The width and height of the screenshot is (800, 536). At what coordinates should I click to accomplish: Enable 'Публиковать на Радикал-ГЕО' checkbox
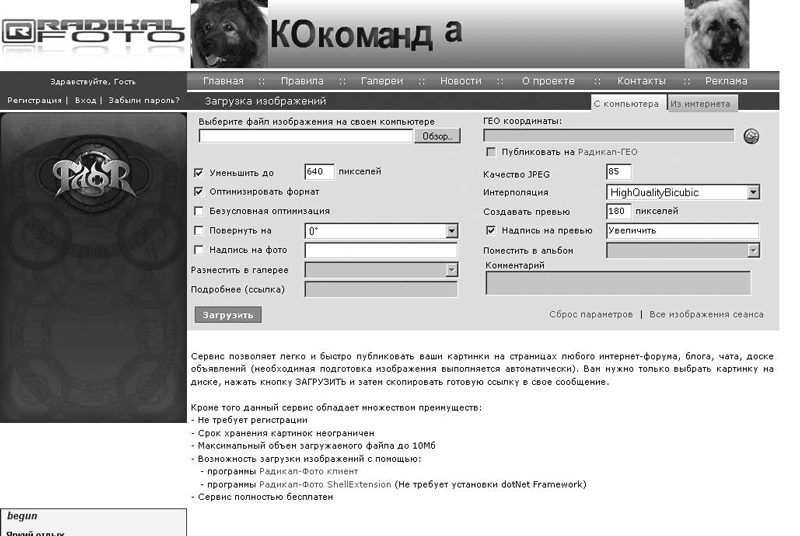tap(490, 152)
